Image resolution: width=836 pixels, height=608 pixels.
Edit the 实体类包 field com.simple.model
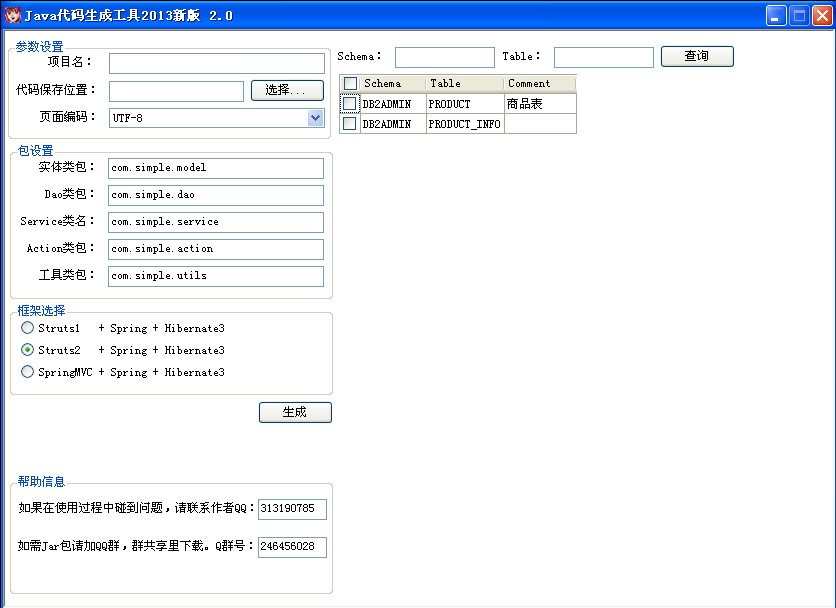coord(216,168)
